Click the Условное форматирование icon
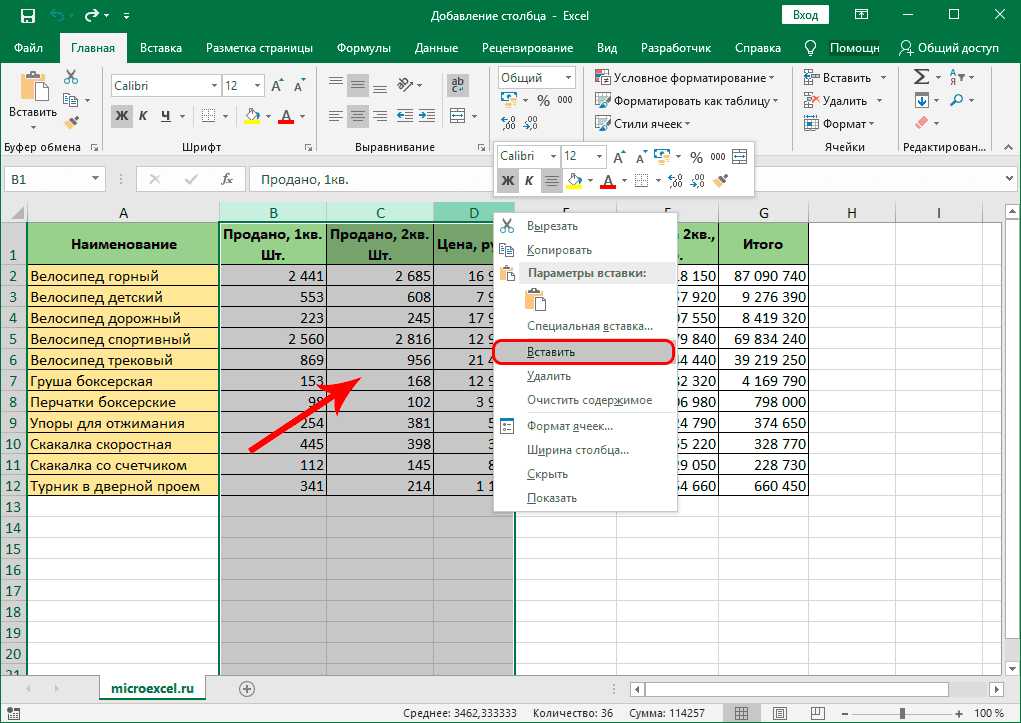Image resolution: width=1021 pixels, height=723 pixels. pos(602,76)
